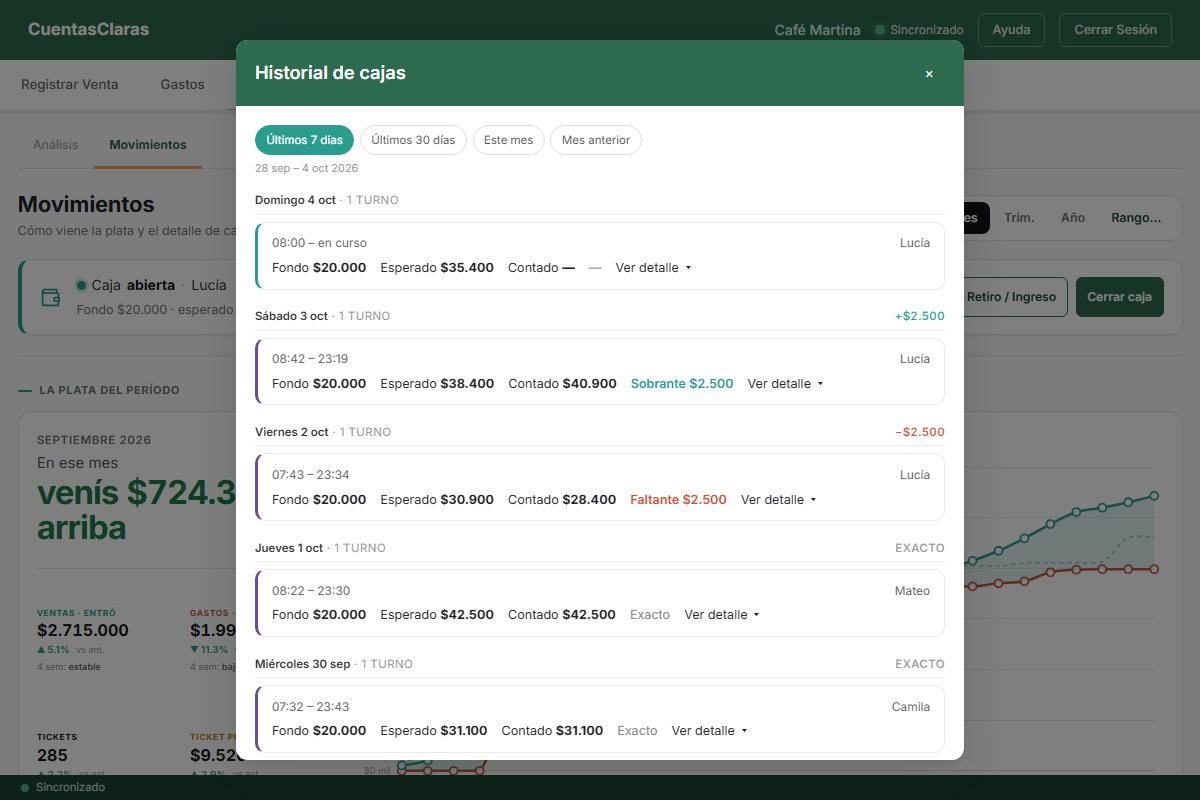Click the Contado $40.900 amount
This screenshot has height=800, width=1200.
pyautogui.click(x=562, y=384)
